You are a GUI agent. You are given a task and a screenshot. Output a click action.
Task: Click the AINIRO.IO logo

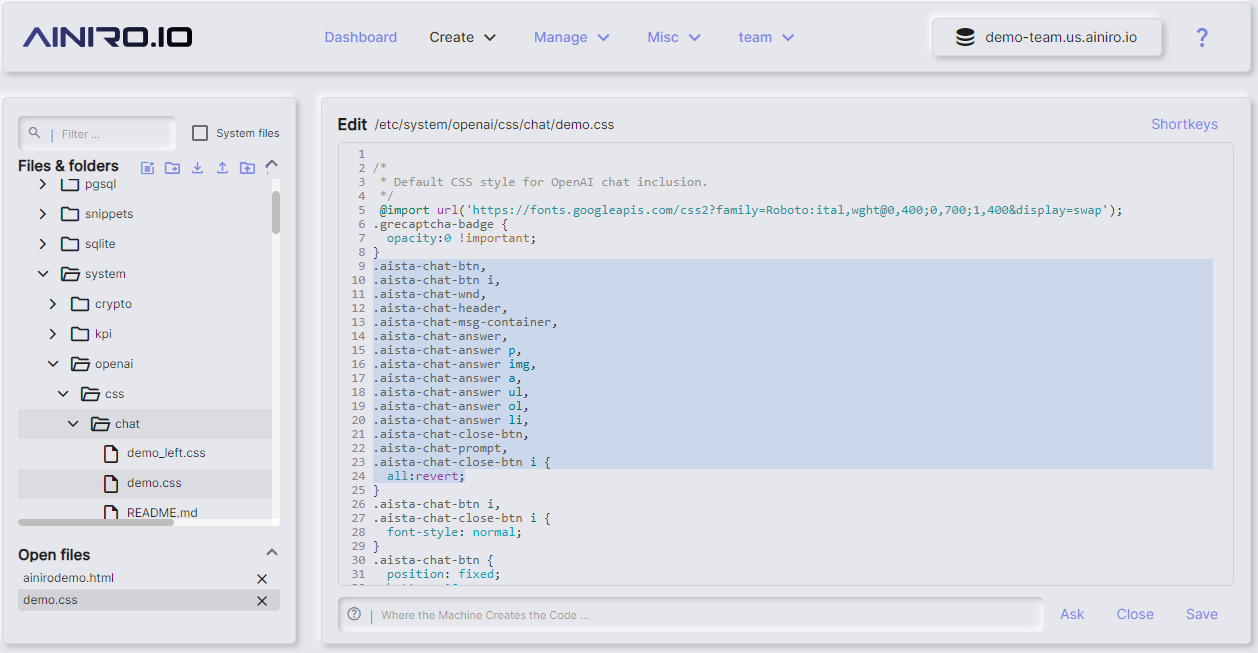(x=107, y=37)
